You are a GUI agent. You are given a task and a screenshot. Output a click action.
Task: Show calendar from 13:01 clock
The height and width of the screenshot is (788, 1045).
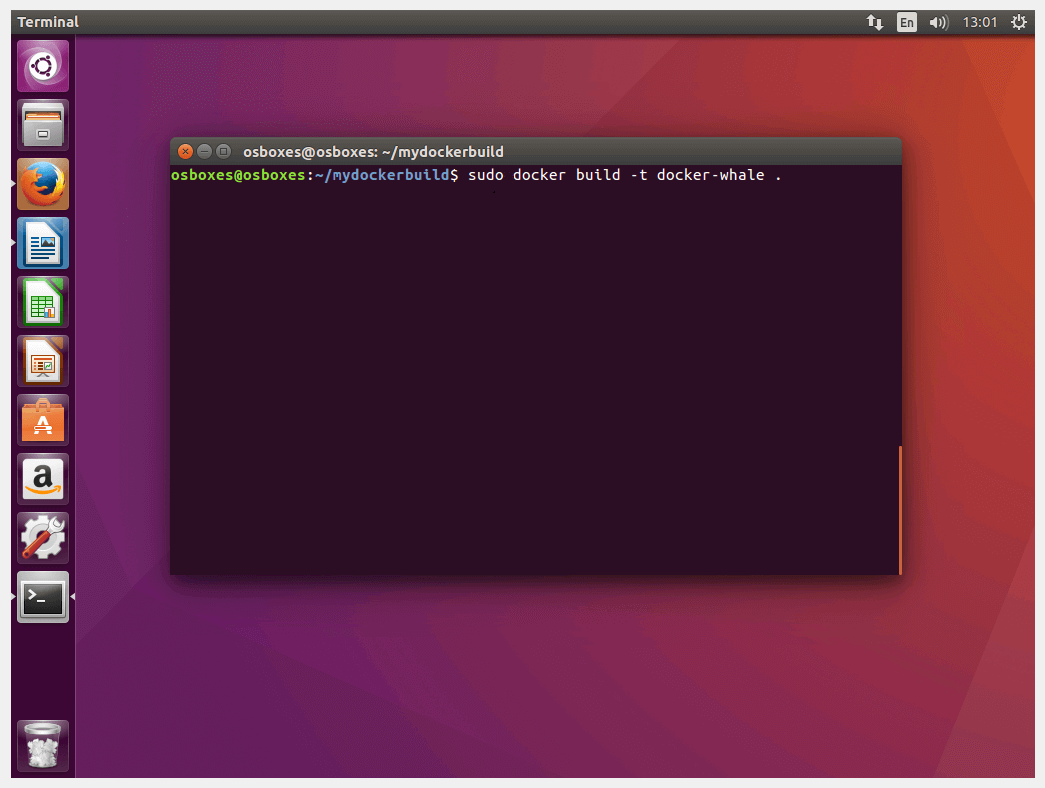coord(980,22)
